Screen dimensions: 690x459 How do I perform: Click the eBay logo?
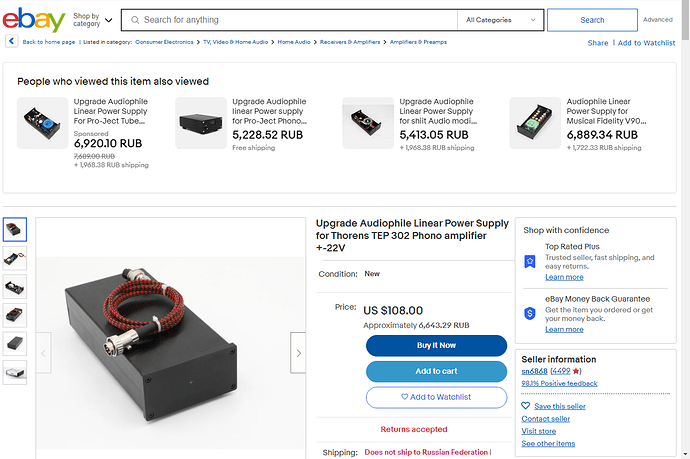[x=34, y=20]
